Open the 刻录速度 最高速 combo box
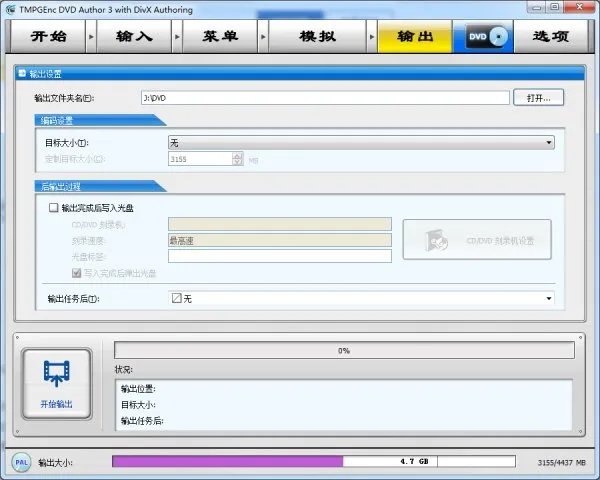Viewport: 600px width, 480px height. pos(278,240)
